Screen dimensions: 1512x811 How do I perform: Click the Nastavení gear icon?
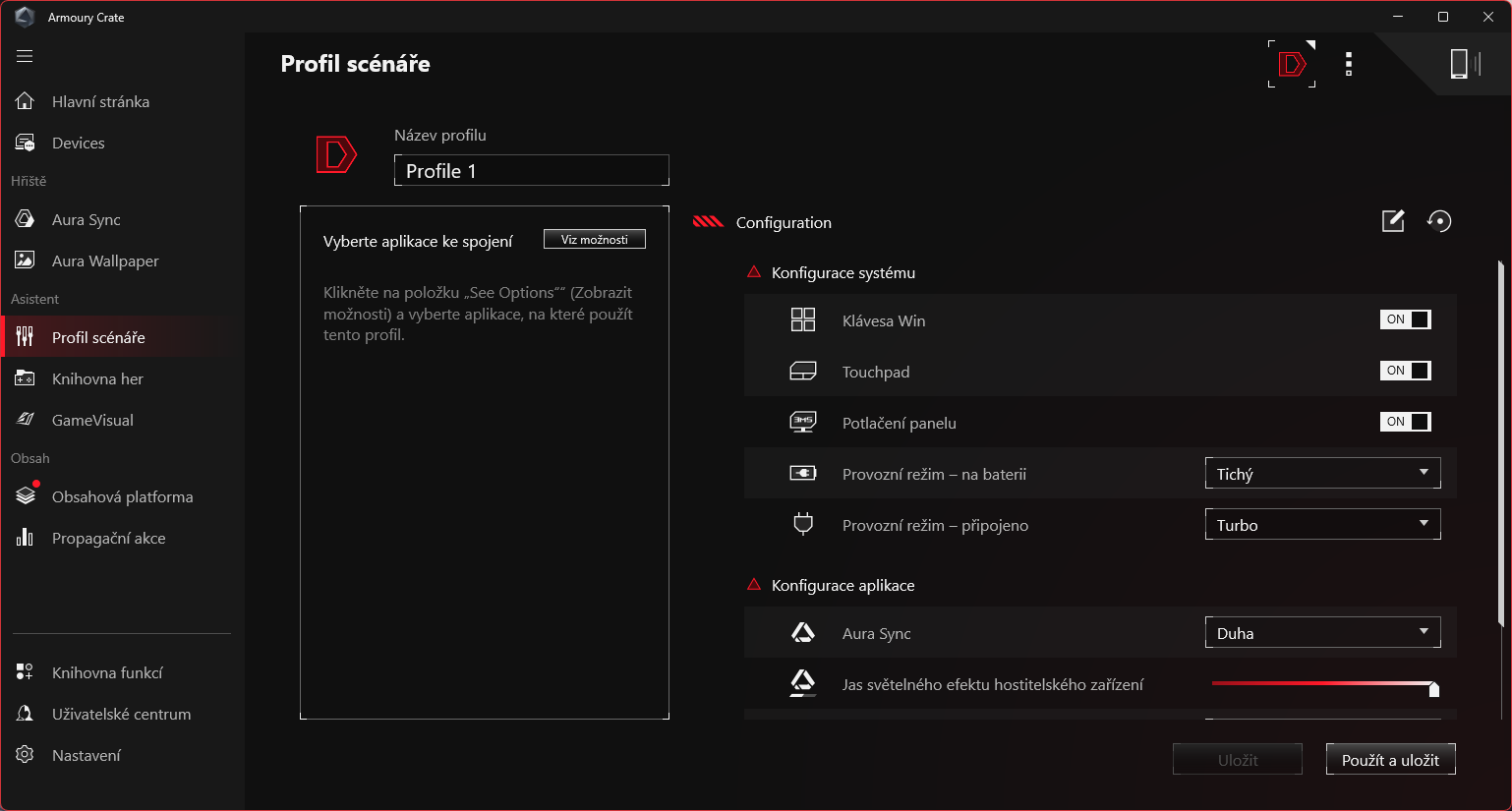[26, 755]
